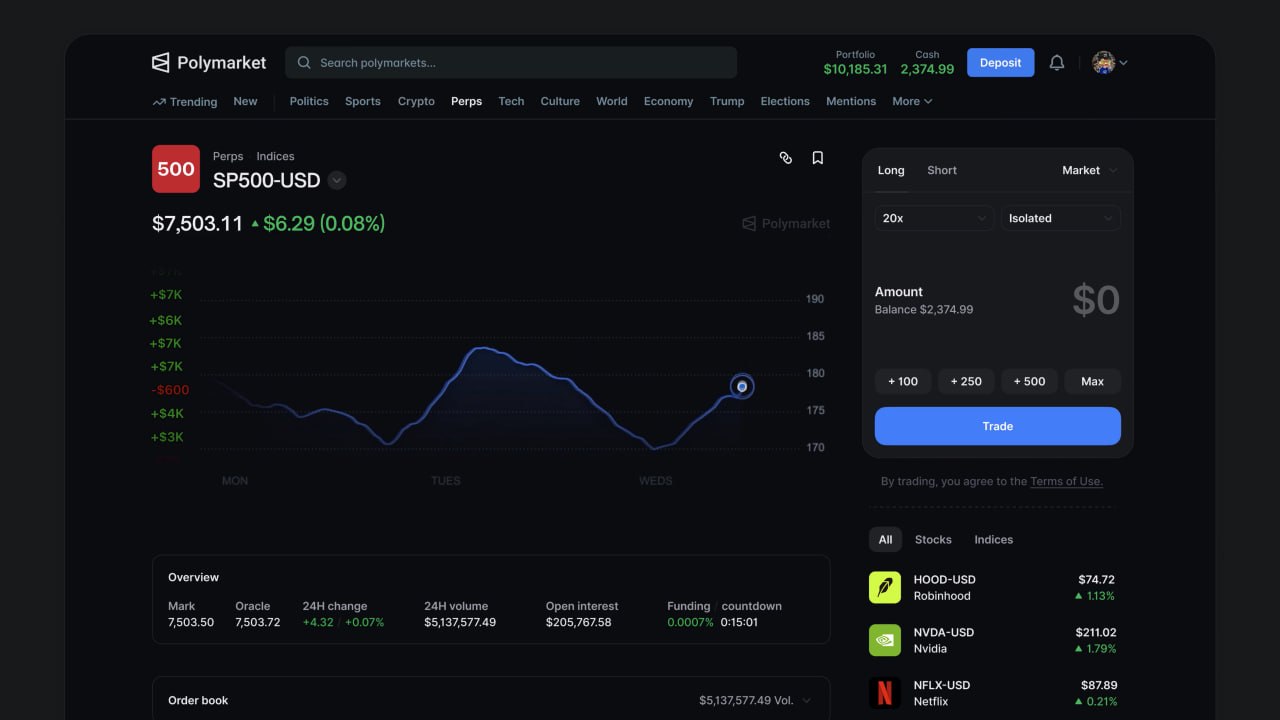Click the Nvidia NVDA-USD icon
The width and height of the screenshot is (1280, 720).
pyautogui.click(x=885, y=641)
